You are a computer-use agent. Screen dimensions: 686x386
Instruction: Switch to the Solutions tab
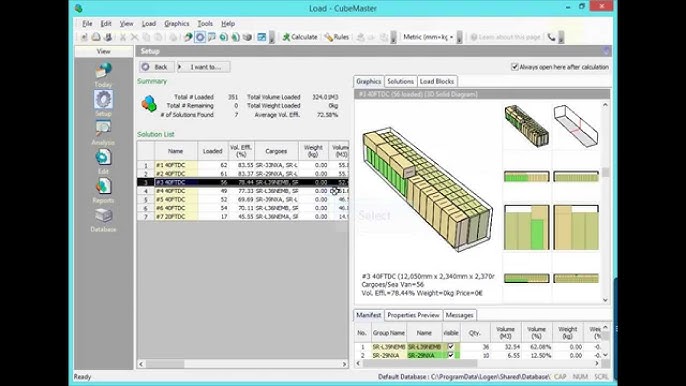click(x=400, y=81)
